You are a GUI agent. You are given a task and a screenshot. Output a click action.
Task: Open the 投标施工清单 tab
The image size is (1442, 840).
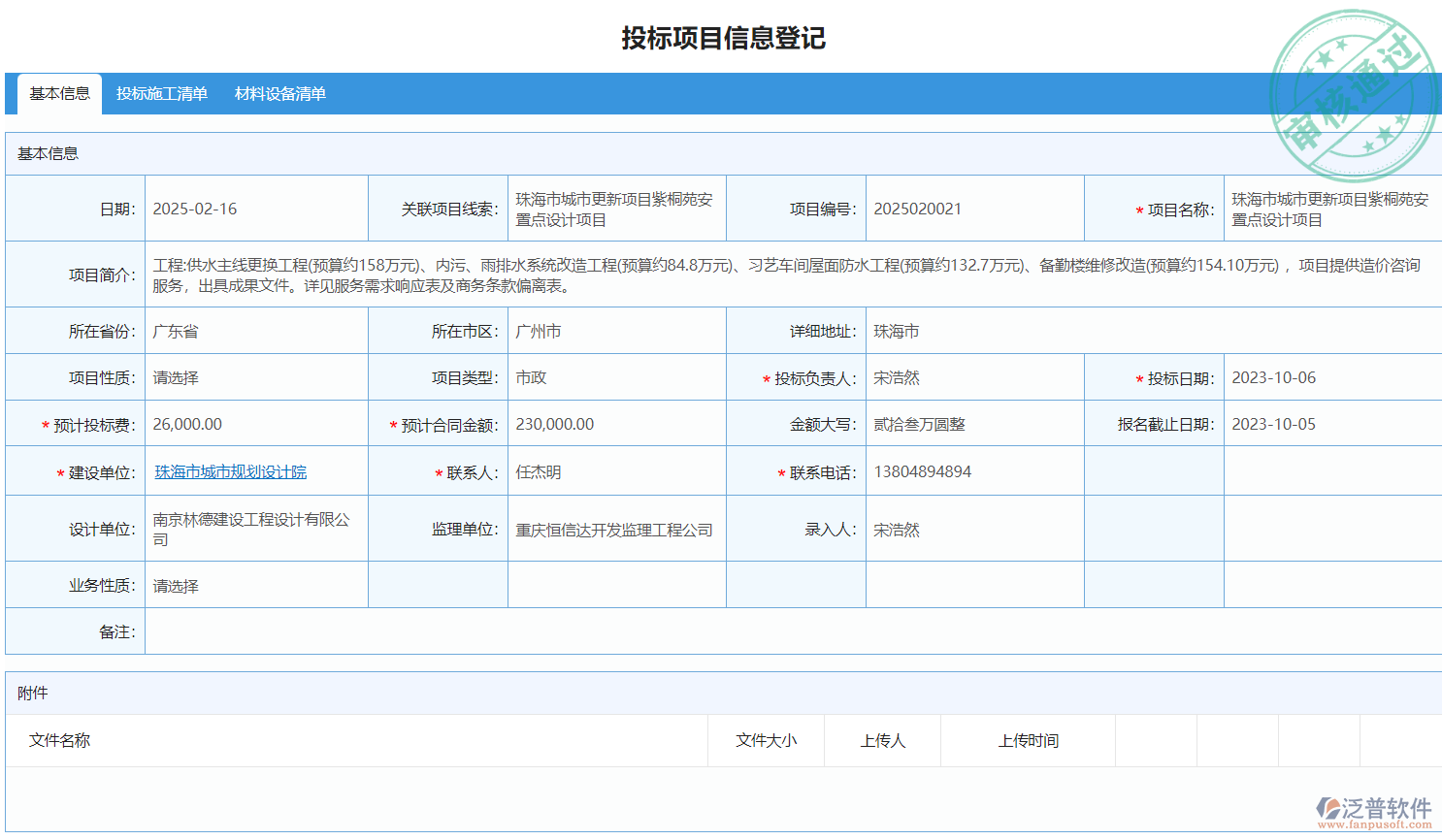(x=162, y=94)
